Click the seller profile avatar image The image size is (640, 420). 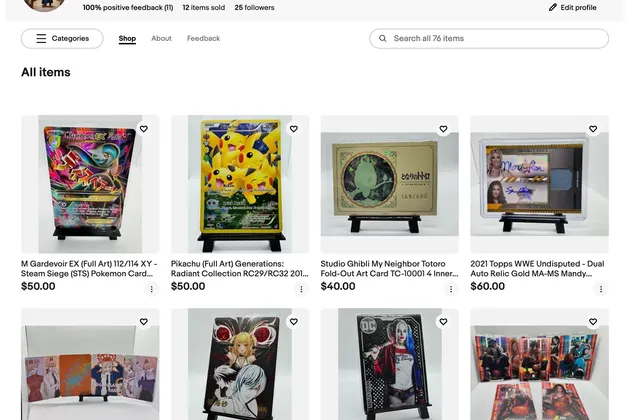coord(44,5)
